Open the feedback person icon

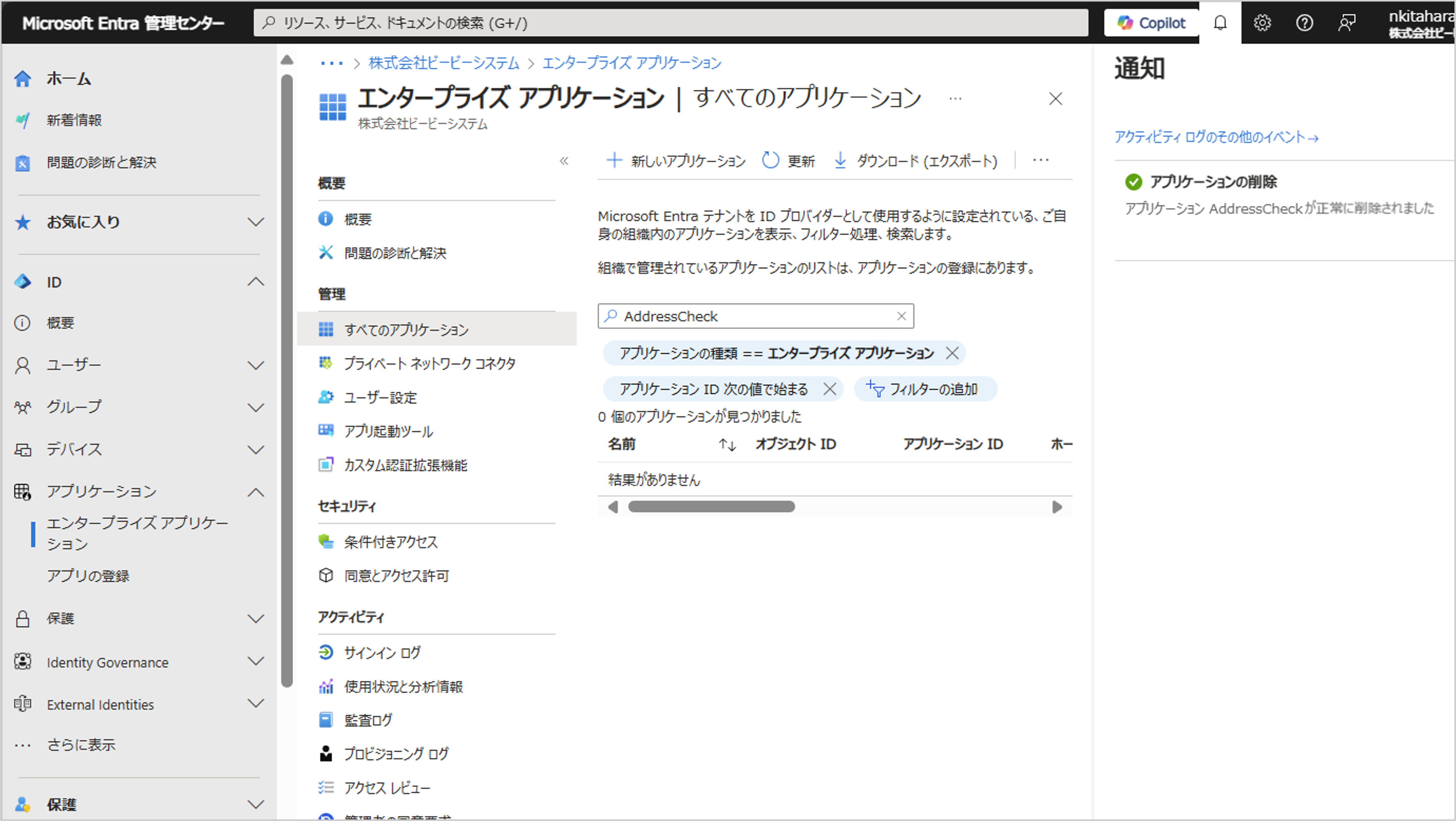click(x=1346, y=23)
